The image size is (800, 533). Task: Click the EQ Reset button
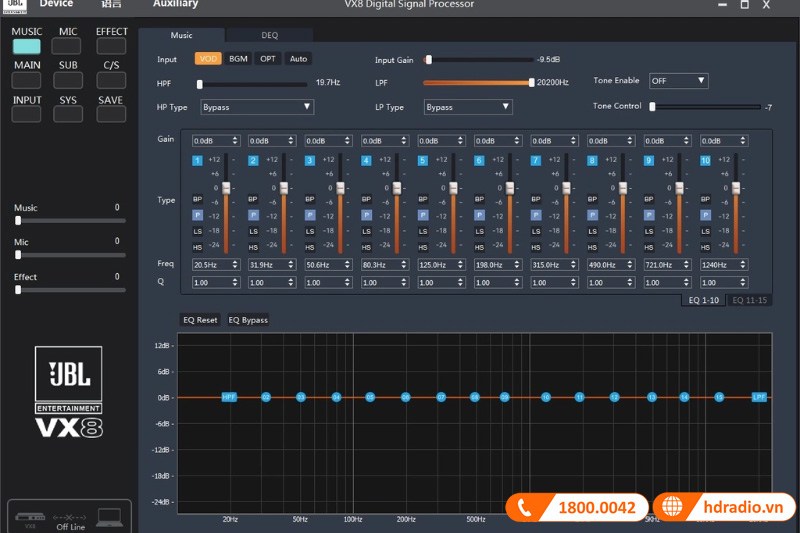(x=200, y=320)
